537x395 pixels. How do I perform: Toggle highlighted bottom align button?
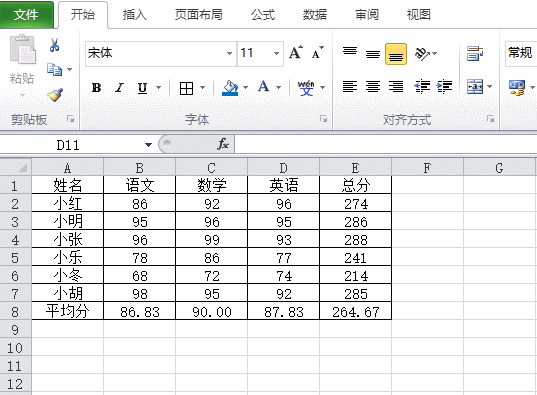pos(396,54)
